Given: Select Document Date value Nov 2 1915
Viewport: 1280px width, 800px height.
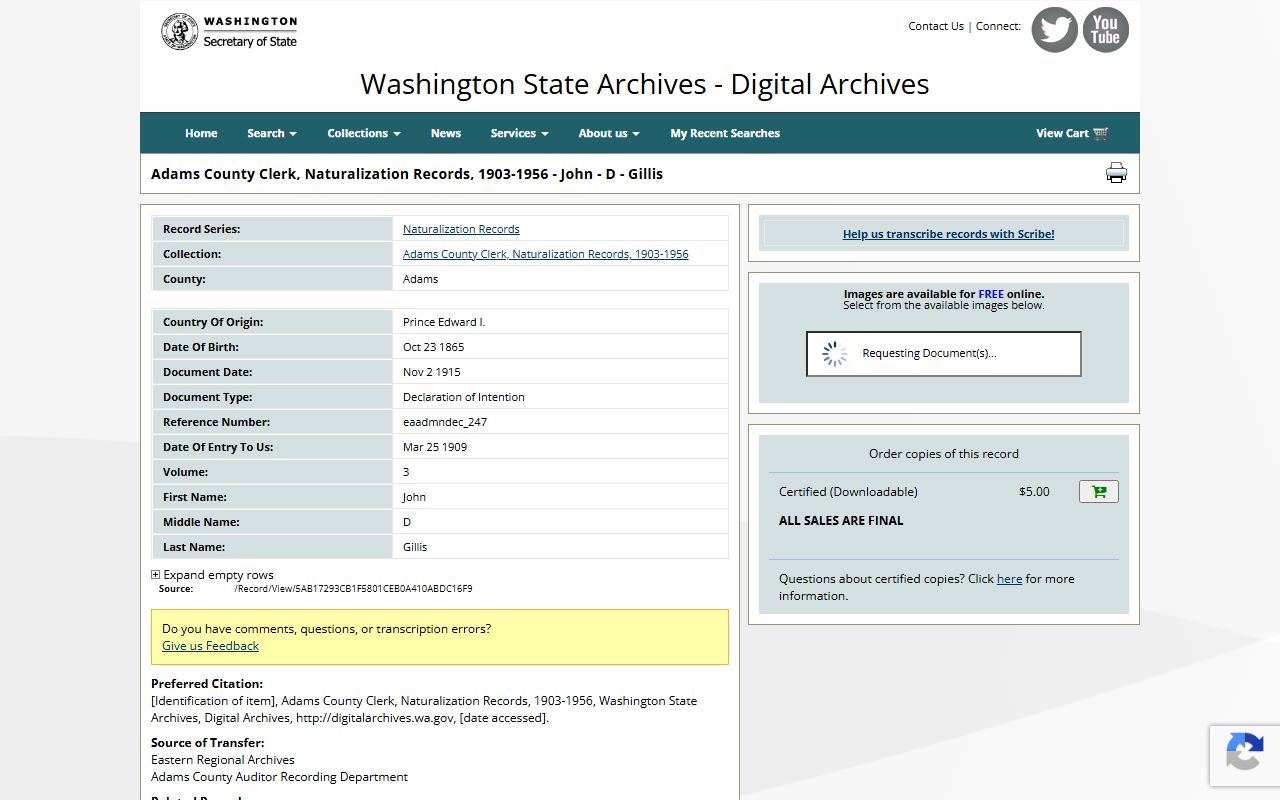Looking at the screenshot, I should 432,372.
